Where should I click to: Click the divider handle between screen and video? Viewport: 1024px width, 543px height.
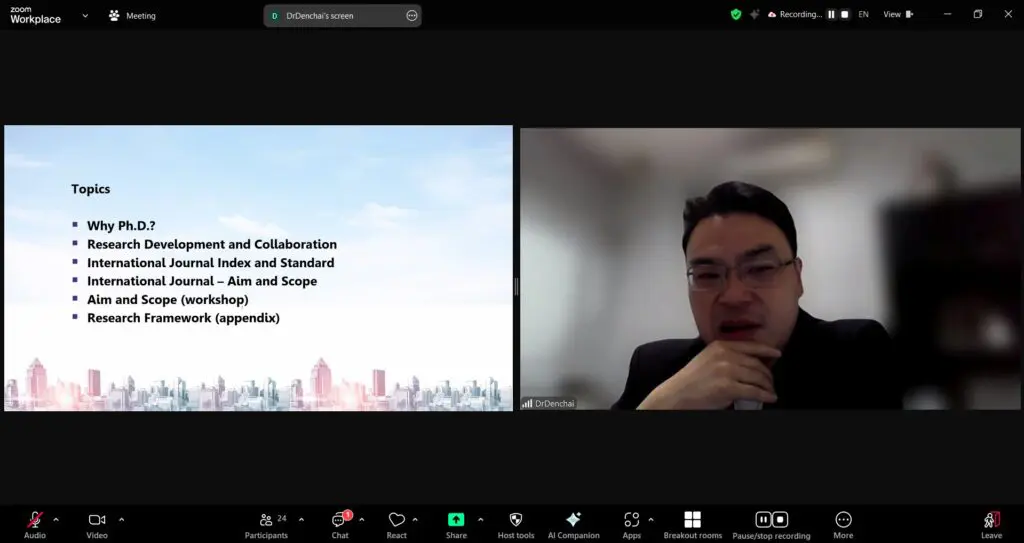coord(516,286)
